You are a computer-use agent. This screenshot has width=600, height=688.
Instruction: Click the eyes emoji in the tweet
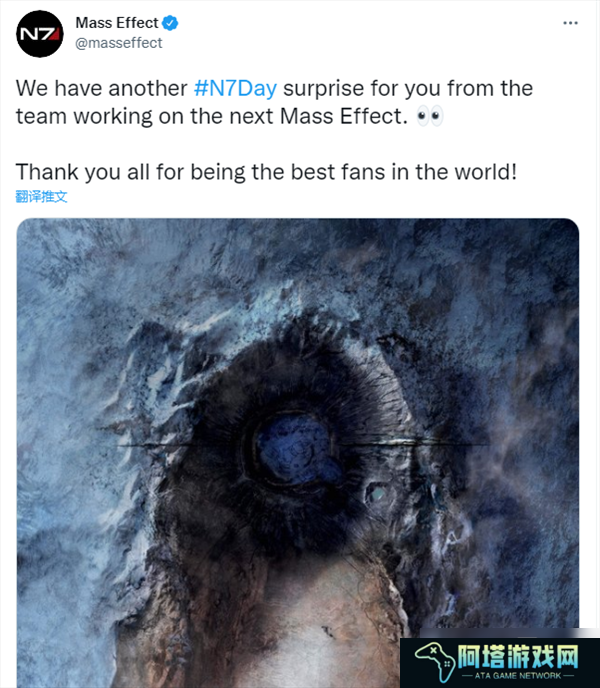point(430,116)
